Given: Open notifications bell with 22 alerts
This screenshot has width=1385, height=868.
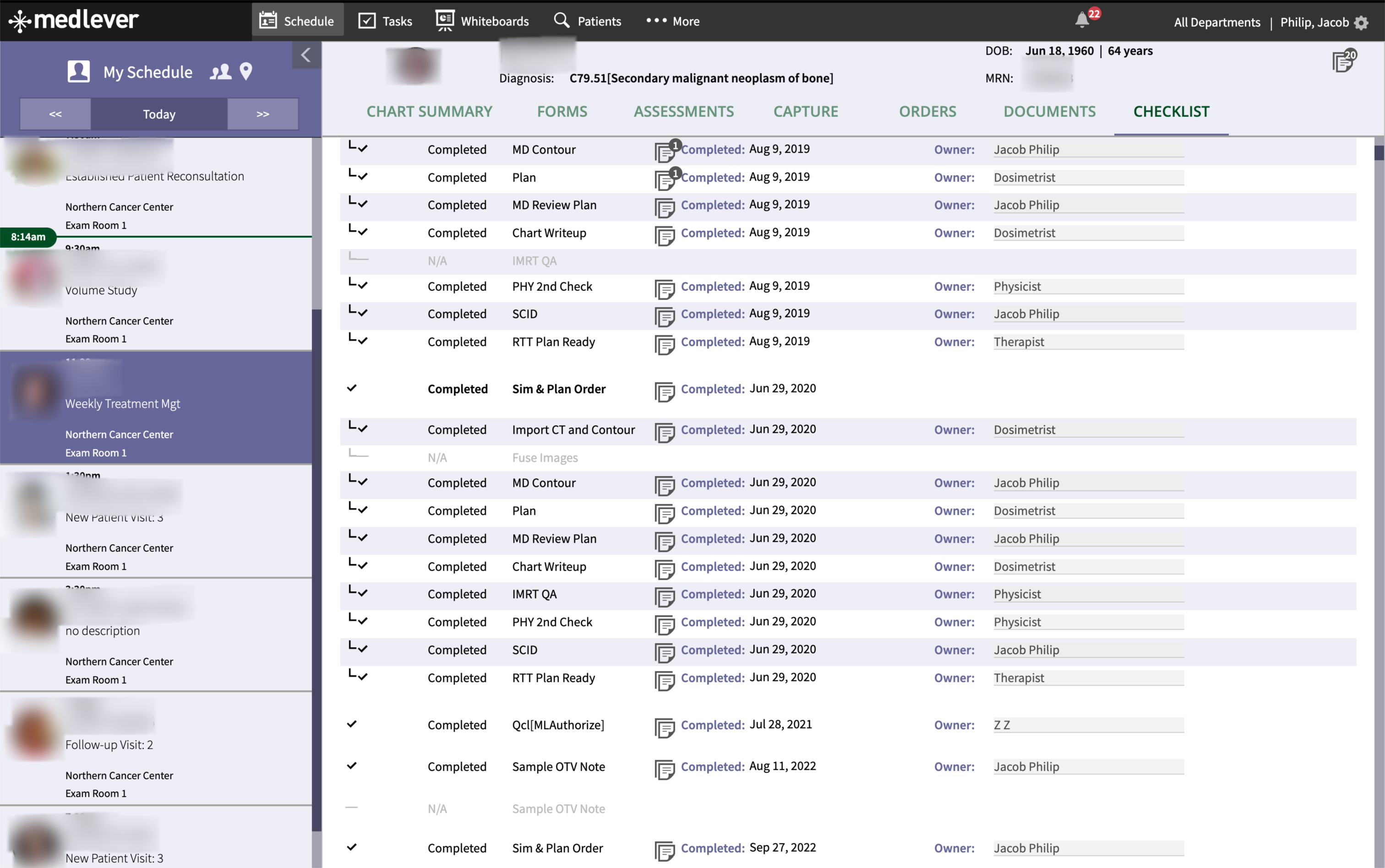Looking at the screenshot, I should [x=1083, y=20].
